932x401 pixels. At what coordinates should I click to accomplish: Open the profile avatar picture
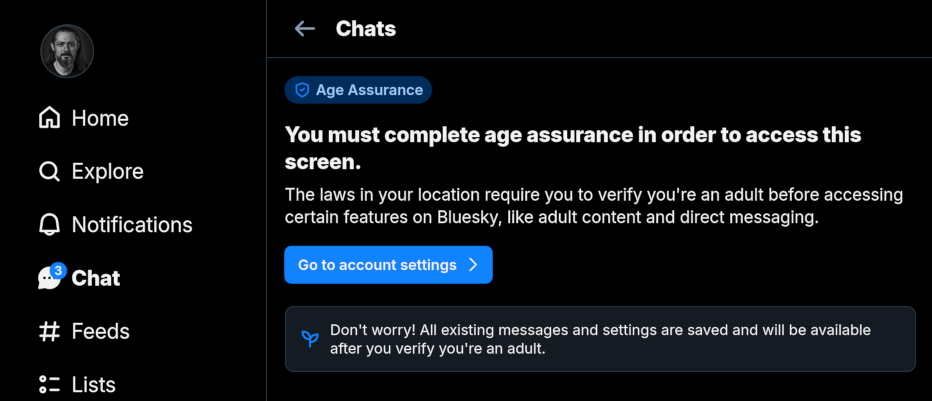(x=67, y=51)
